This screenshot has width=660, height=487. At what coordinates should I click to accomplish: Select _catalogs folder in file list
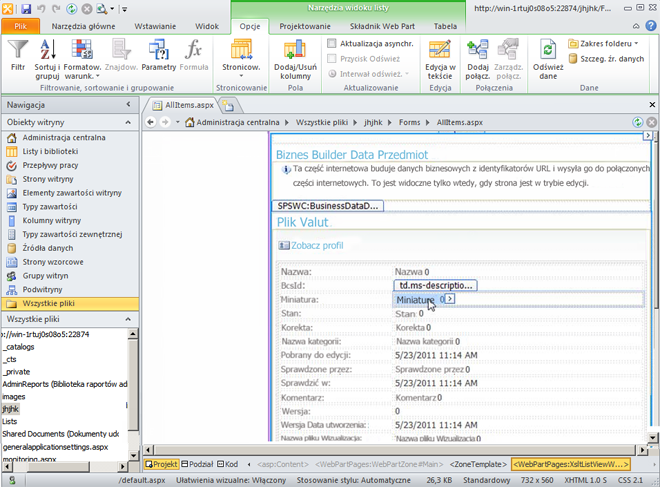tap(19, 347)
